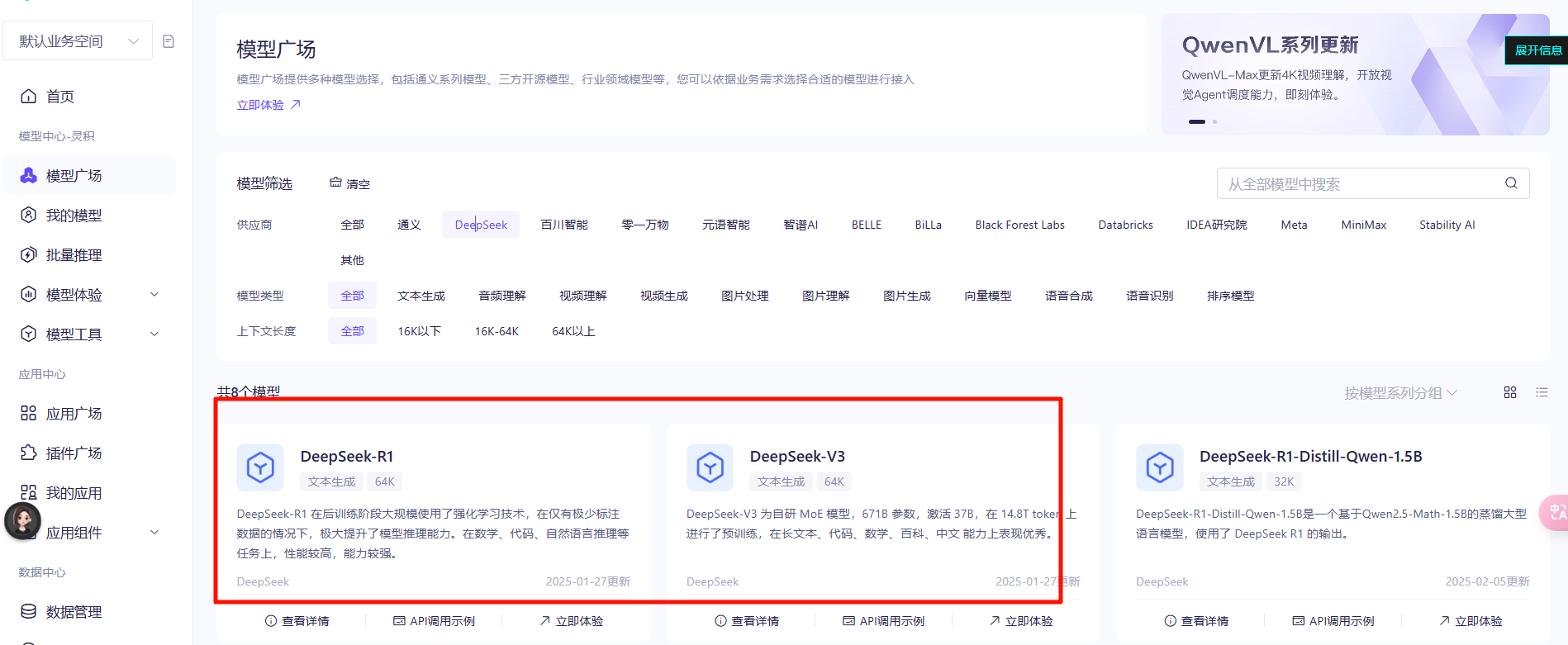Select 其他 supplier filter

[x=352, y=260]
